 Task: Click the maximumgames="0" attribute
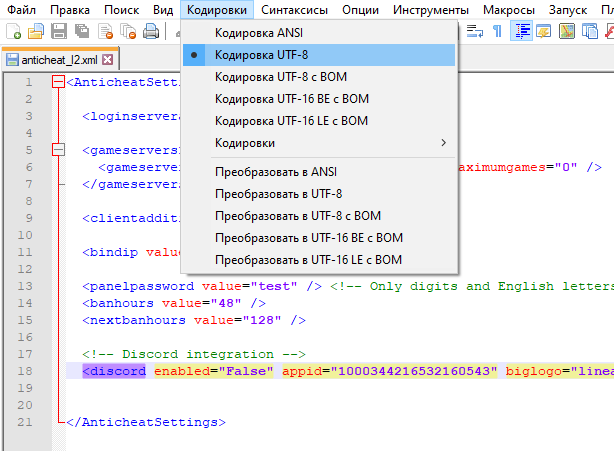[x=517, y=167]
